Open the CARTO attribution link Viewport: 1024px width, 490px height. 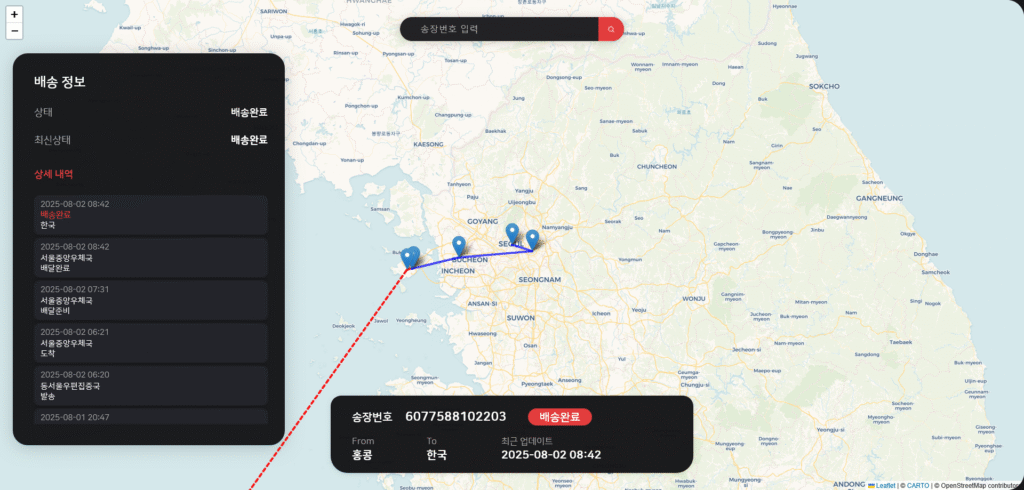click(x=918, y=485)
